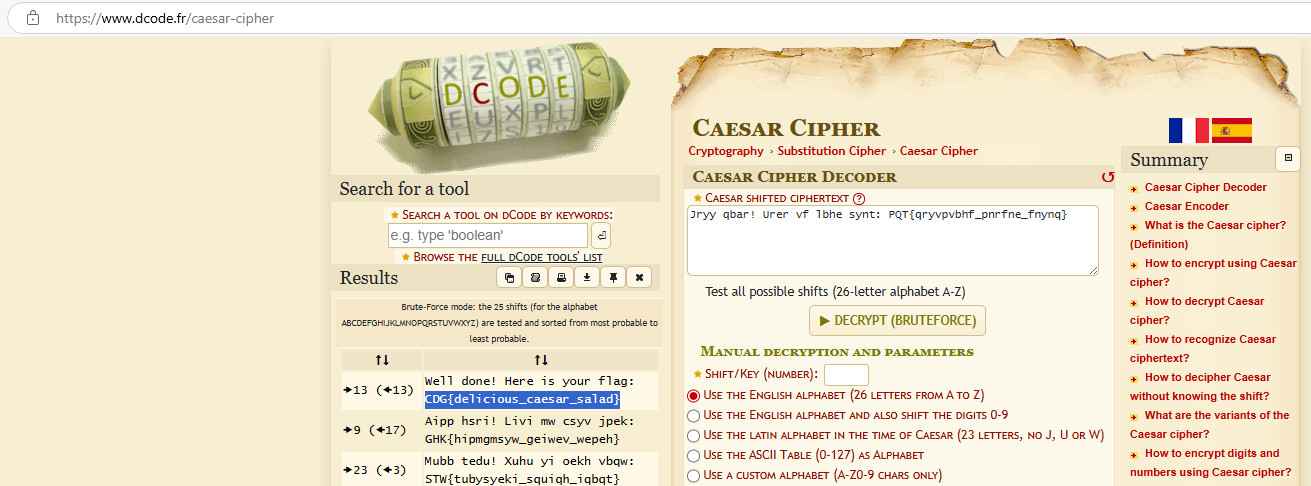
Task: Open How to recognize Caesar ciphertext link
Action: point(1203,348)
